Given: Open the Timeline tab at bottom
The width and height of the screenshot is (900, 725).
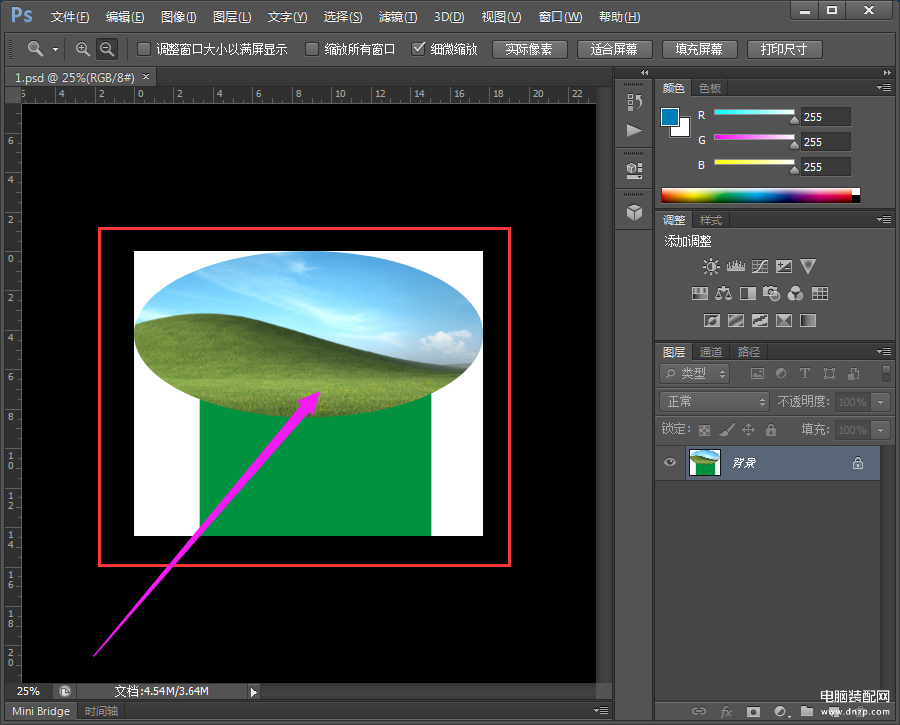Looking at the screenshot, I should click(x=101, y=711).
